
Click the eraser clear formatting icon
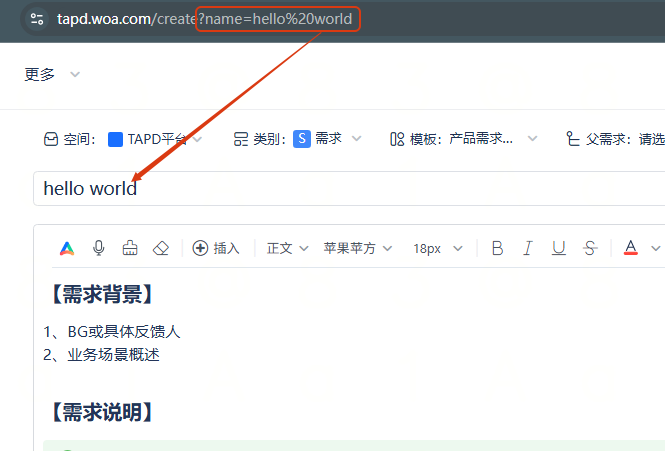tap(161, 248)
